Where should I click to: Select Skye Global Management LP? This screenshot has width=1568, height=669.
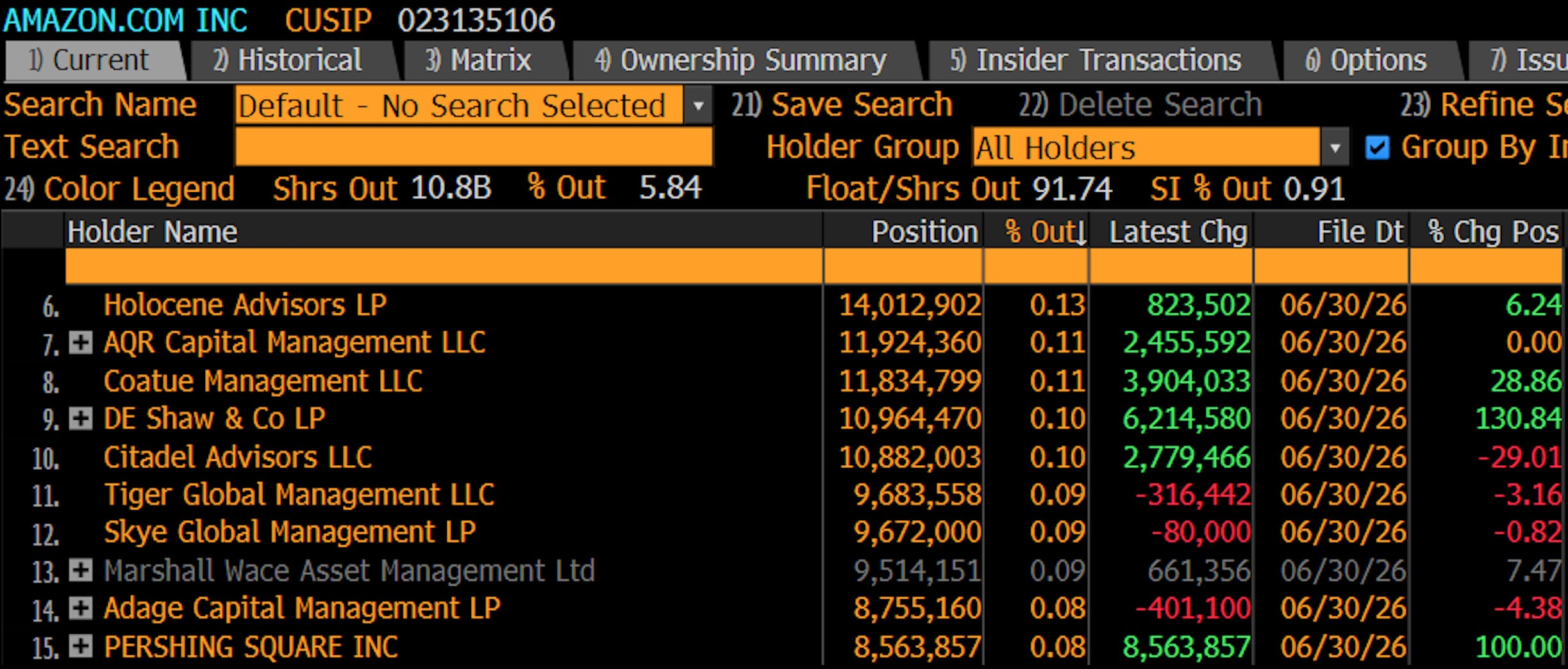tap(290, 533)
